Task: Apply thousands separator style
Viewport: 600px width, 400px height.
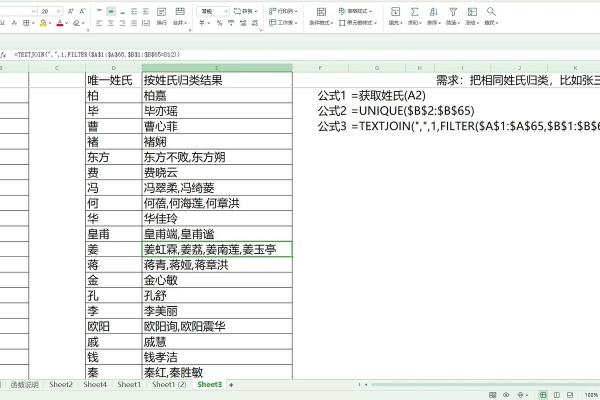Action: (x=231, y=23)
